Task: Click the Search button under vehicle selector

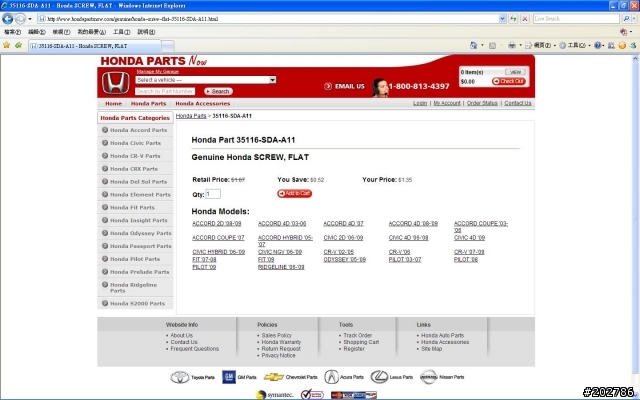Action: coord(218,91)
